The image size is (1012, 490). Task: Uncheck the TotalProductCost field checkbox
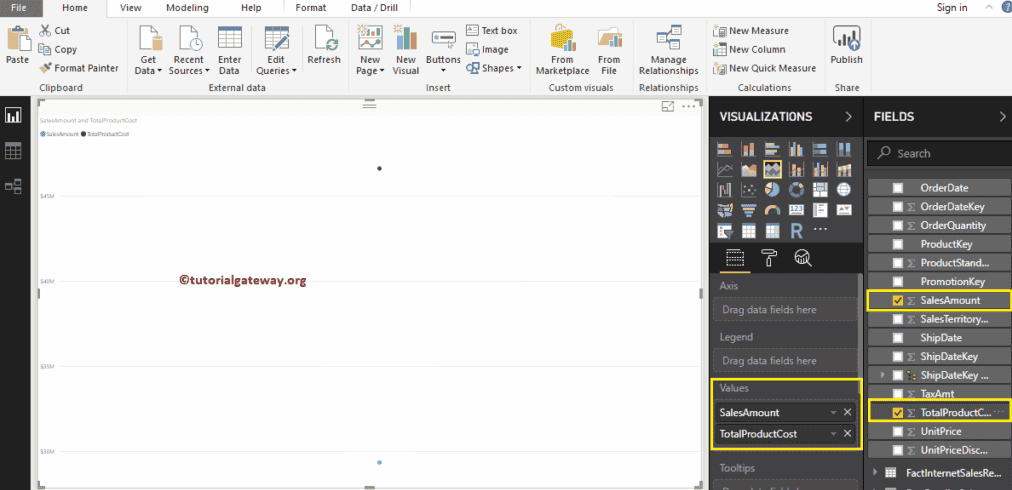tap(897, 413)
